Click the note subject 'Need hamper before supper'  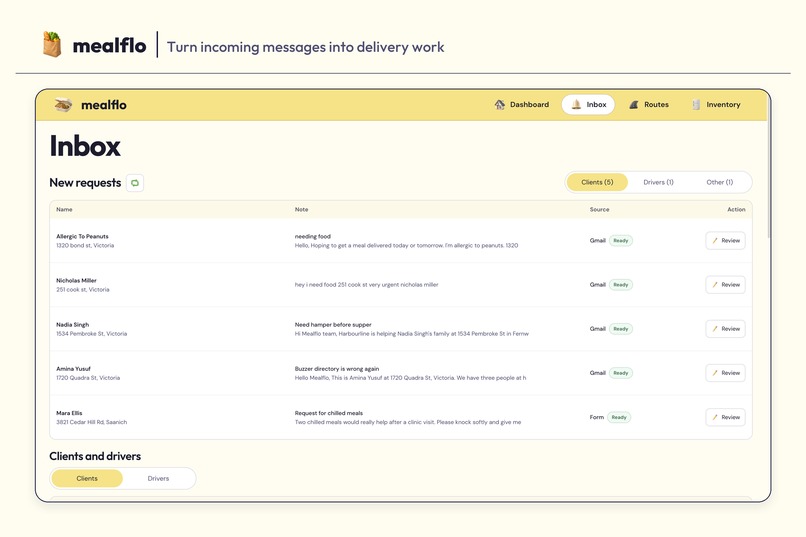coord(333,325)
